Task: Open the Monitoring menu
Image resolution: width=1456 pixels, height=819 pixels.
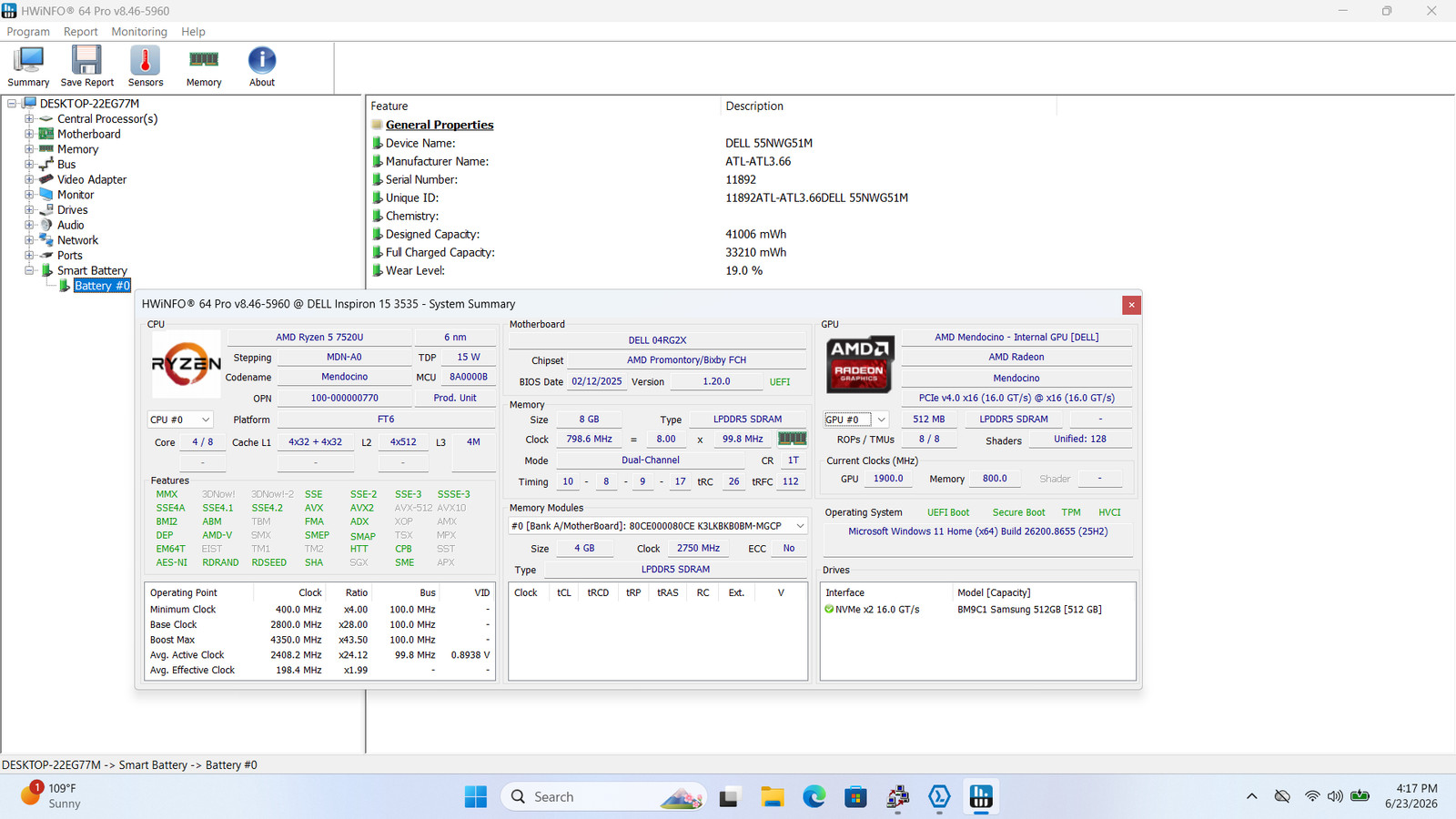Action: pos(139,32)
